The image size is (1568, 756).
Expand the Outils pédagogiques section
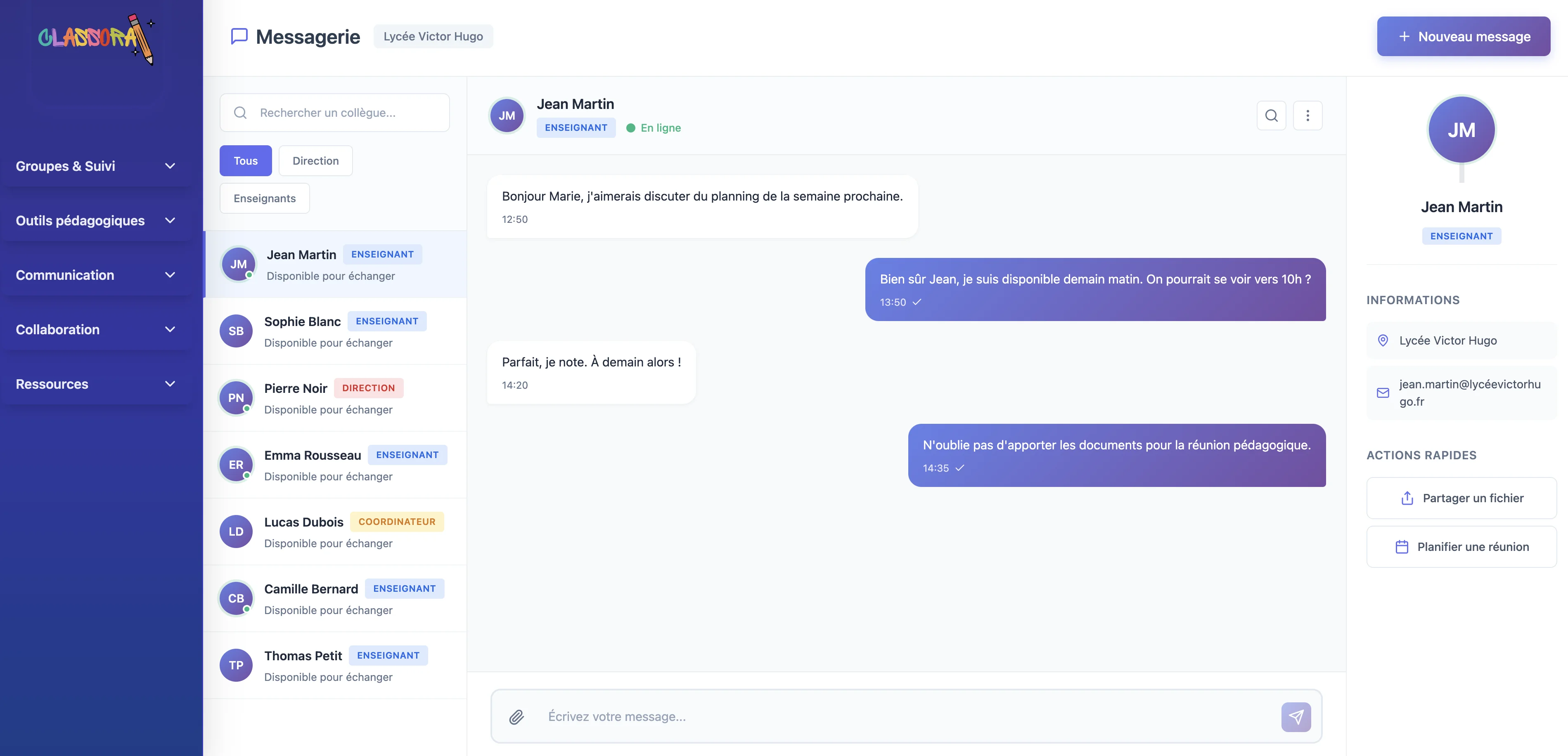pos(96,221)
